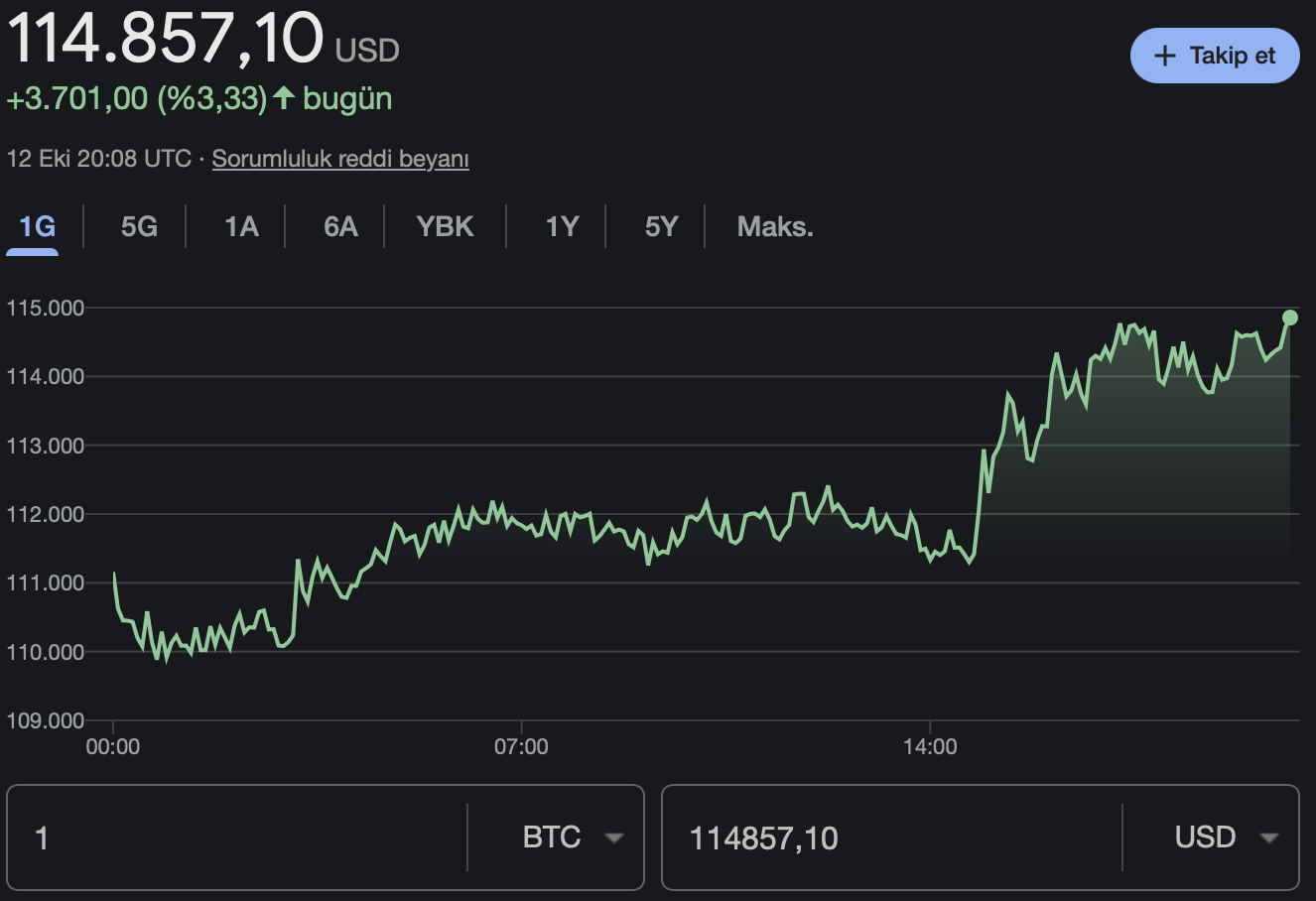Click the green dot at chart line end
1316x901 pixels.
[x=1289, y=318]
